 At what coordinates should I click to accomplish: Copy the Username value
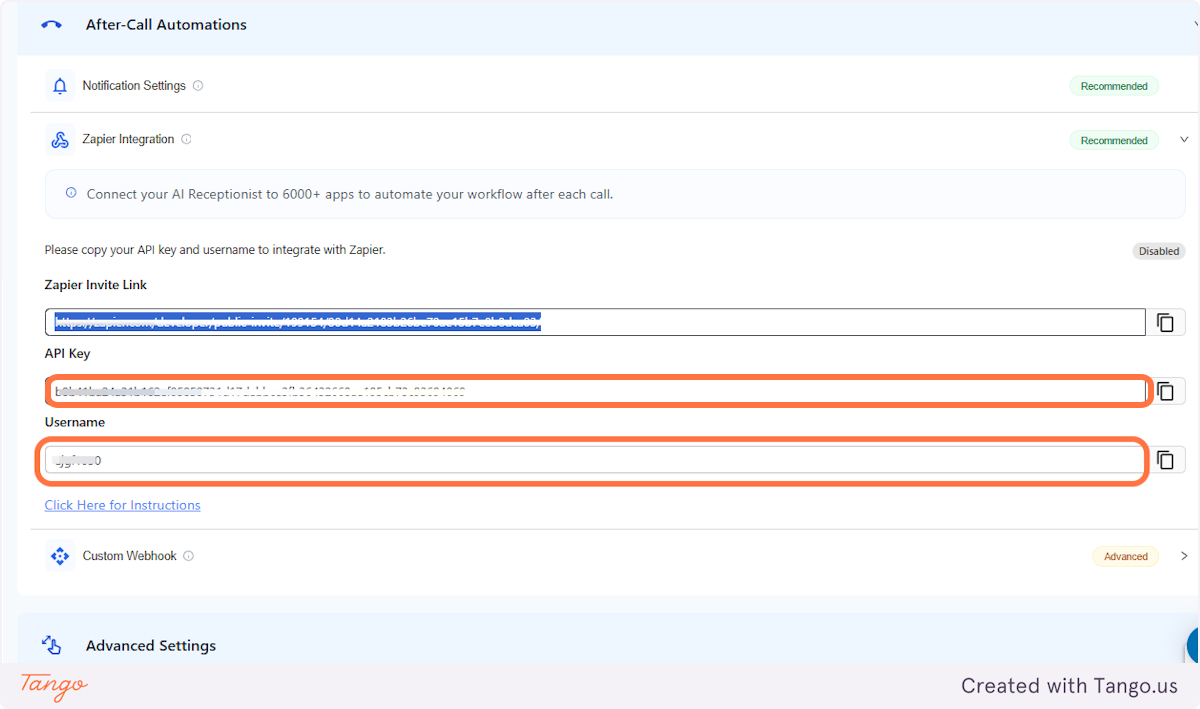tap(1165, 460)
